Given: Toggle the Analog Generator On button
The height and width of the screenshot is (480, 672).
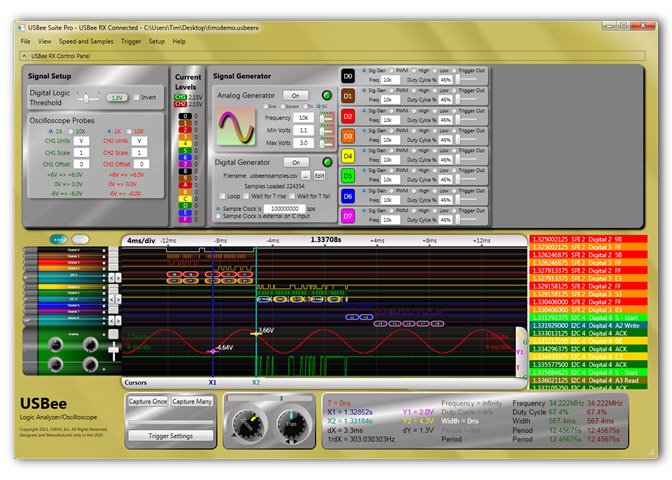Looking at the screenshot, I should [x=295, y=95].
